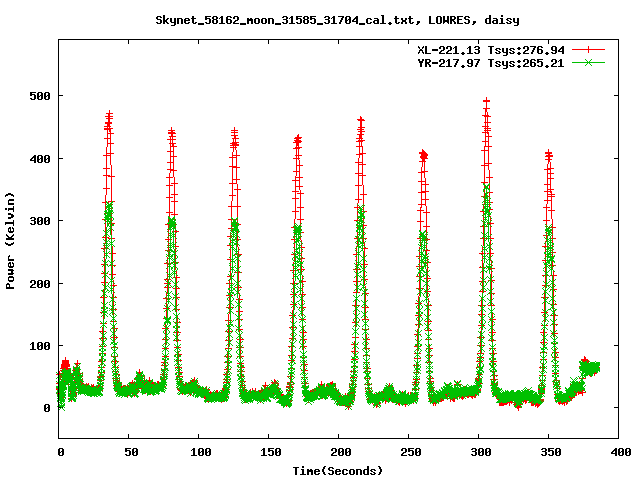Click x-axis tick label 50
This screenshot has width=640, height=480.
pos(131,452)
